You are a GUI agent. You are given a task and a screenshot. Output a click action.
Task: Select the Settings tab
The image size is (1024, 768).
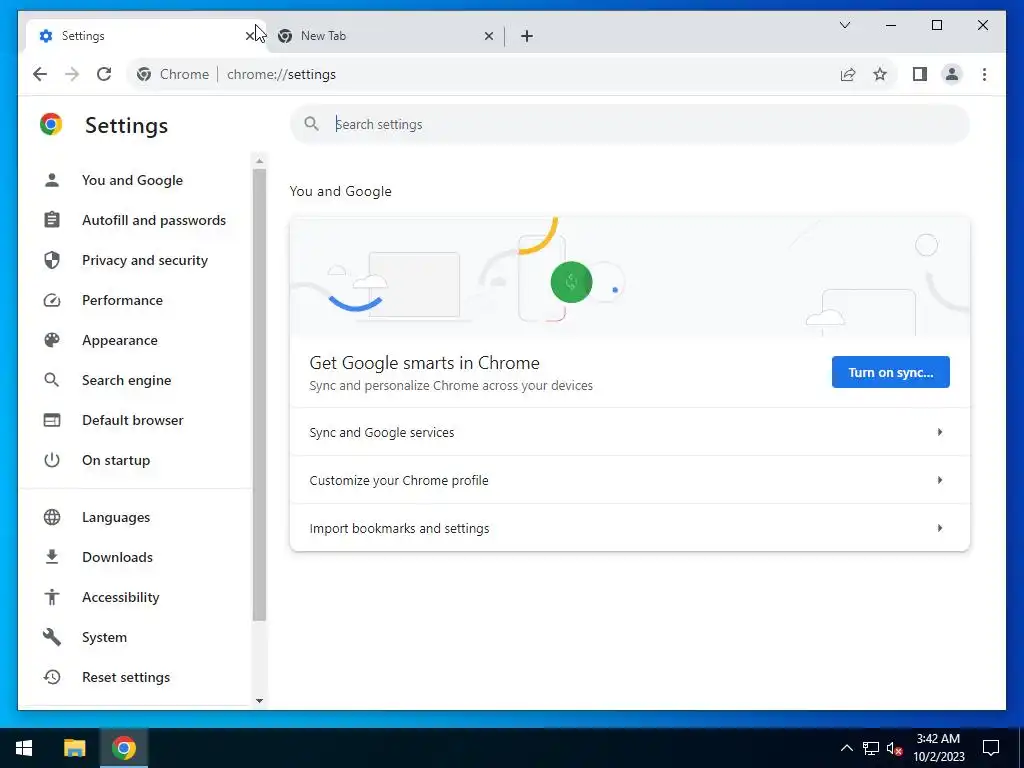145,36
